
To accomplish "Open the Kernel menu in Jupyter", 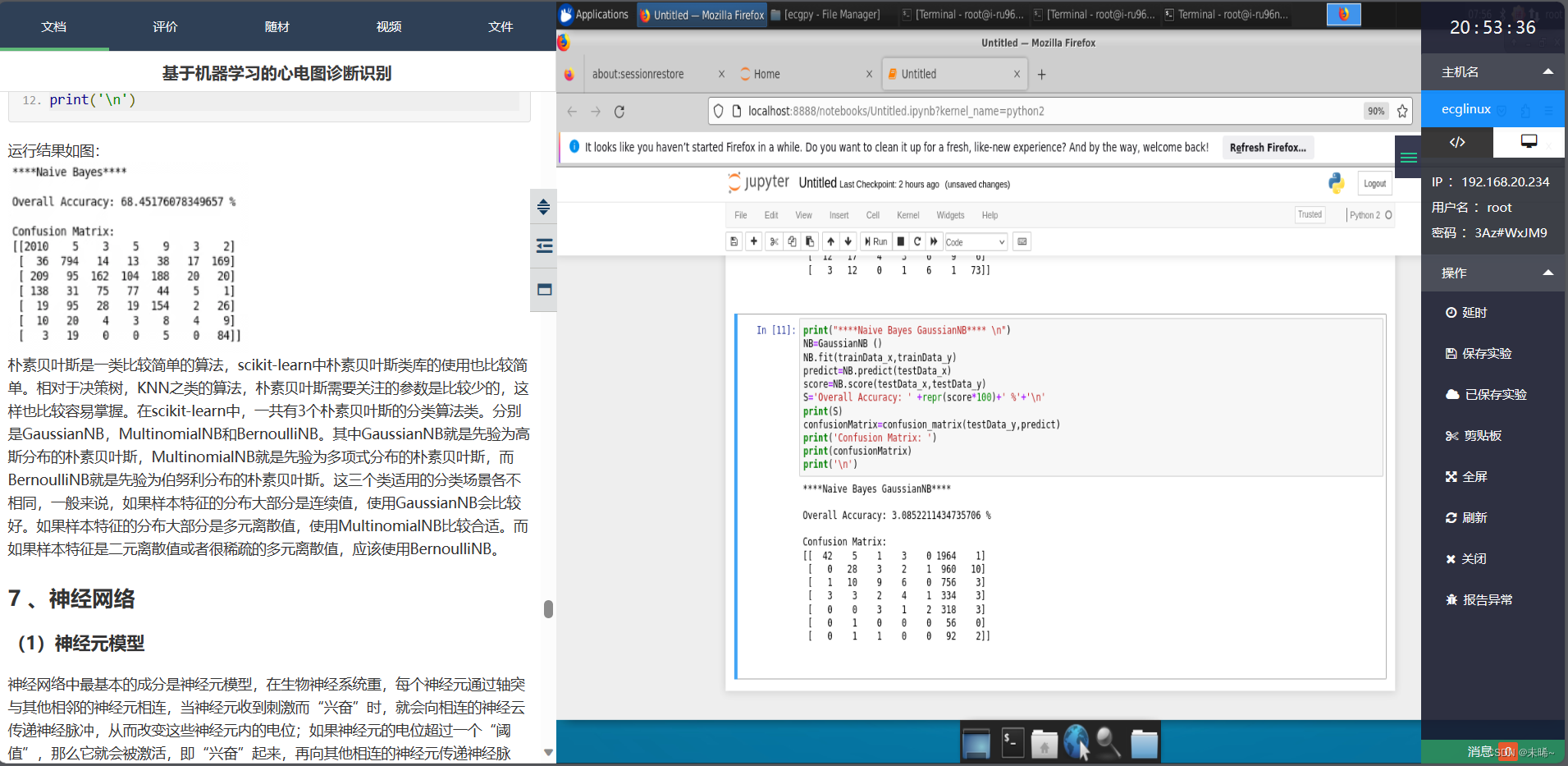I will pyautogui.click(x=907, y=215).
